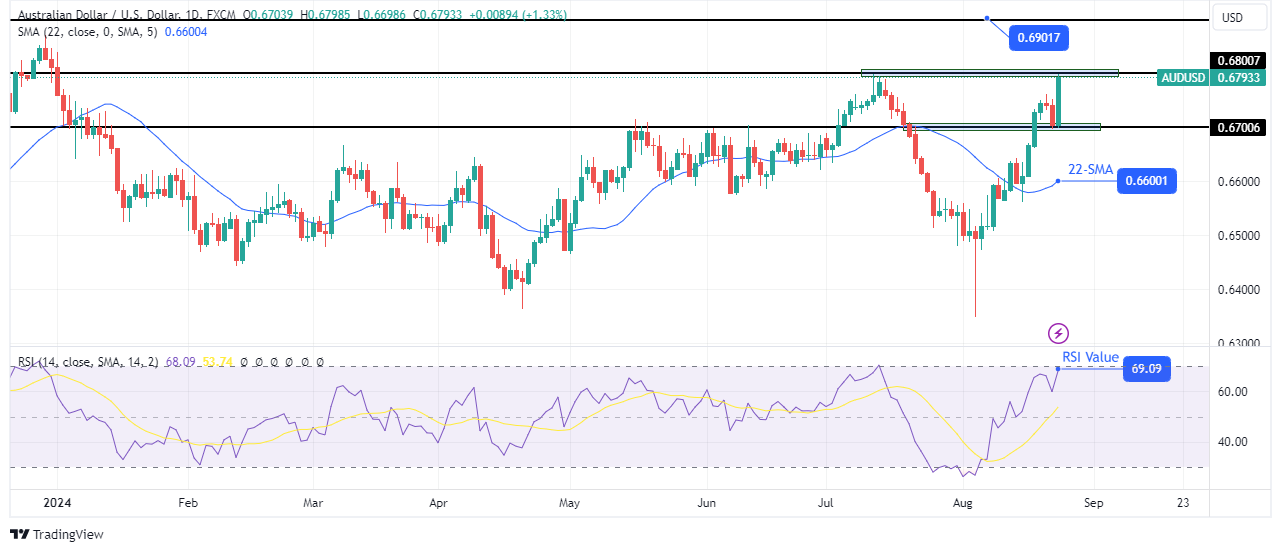
Task: Click the 40.00 RSI axis tick
Action: (1231, 442)
